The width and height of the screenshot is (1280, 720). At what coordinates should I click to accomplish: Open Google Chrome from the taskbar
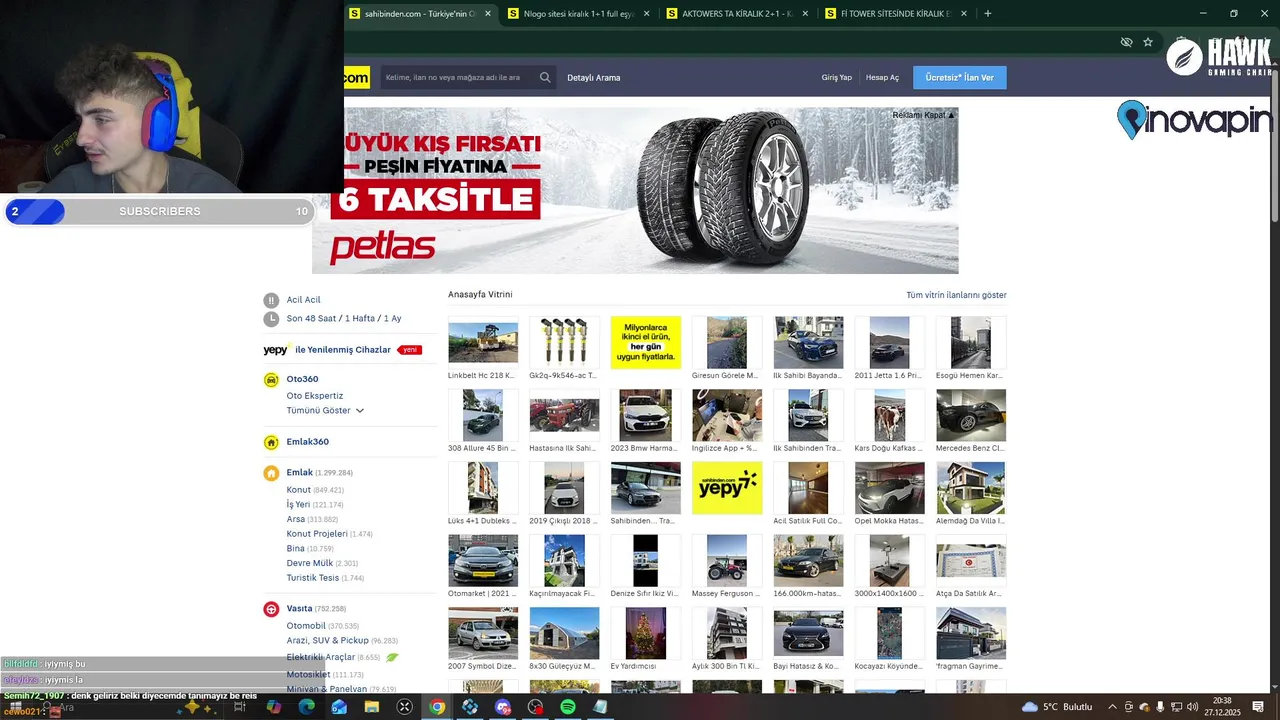coord(437,707)
